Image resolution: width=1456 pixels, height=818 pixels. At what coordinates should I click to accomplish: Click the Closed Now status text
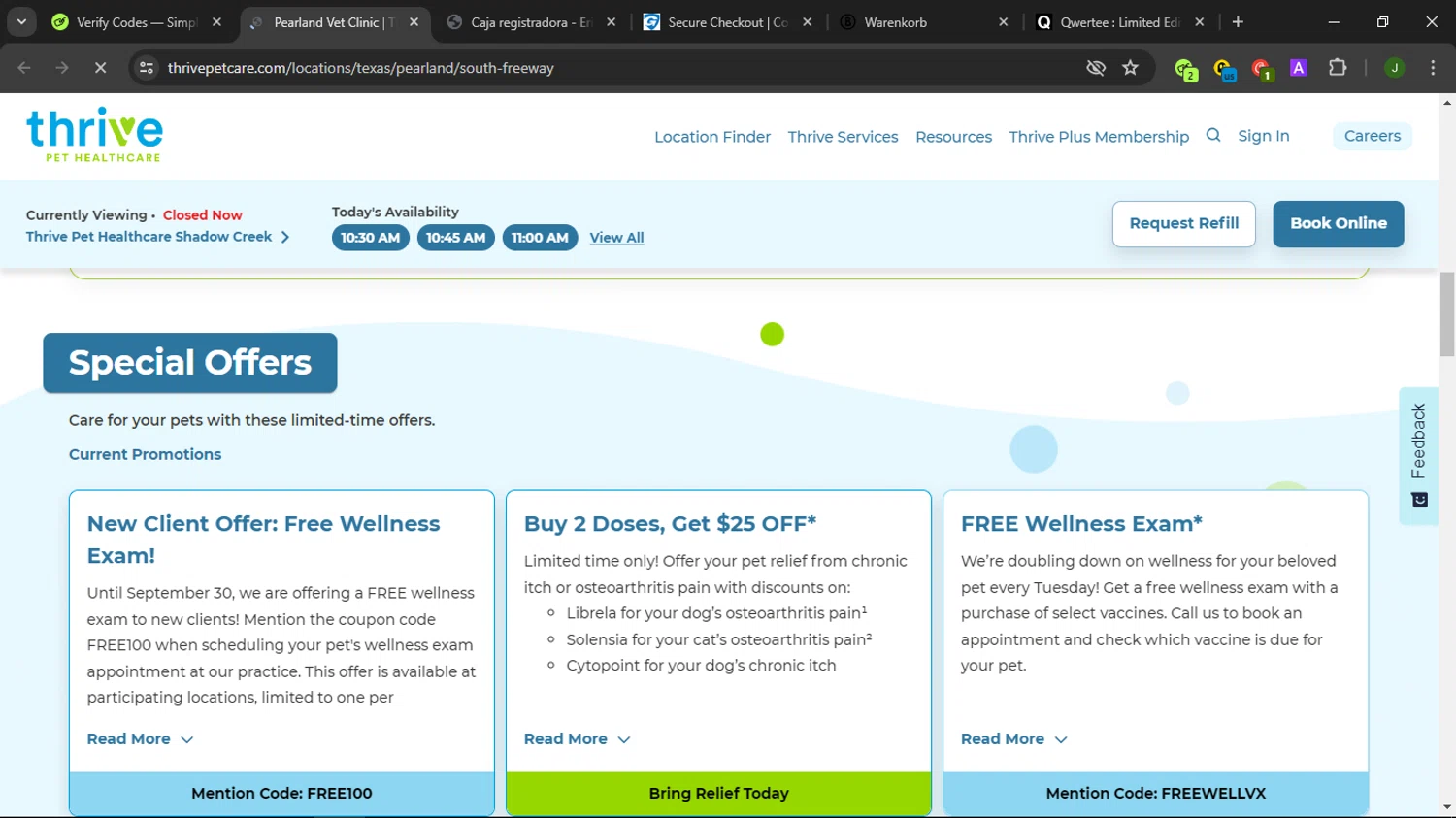click(x=202, y=215)
